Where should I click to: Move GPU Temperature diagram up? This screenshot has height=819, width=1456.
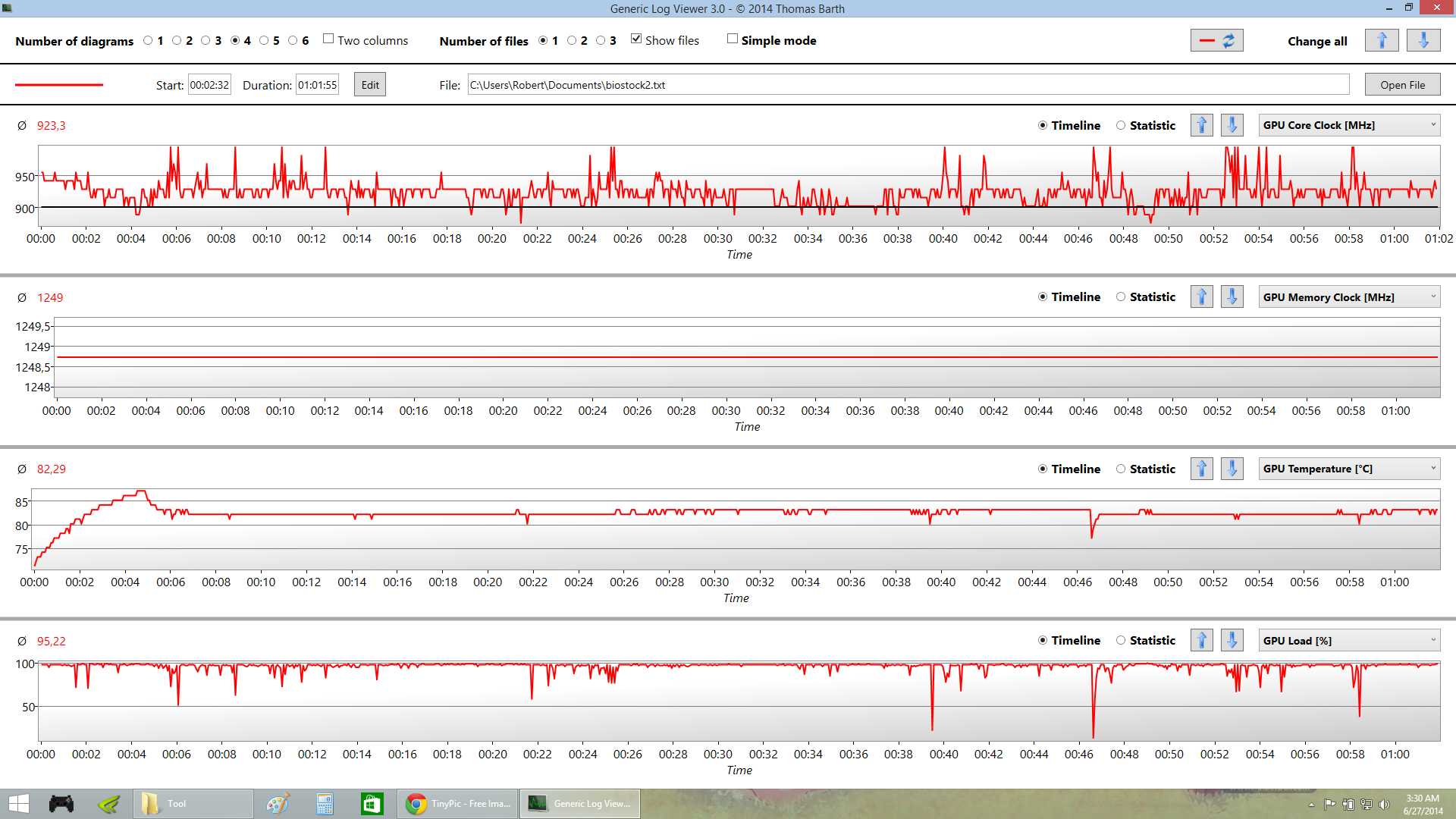[x=1202, y=469]
